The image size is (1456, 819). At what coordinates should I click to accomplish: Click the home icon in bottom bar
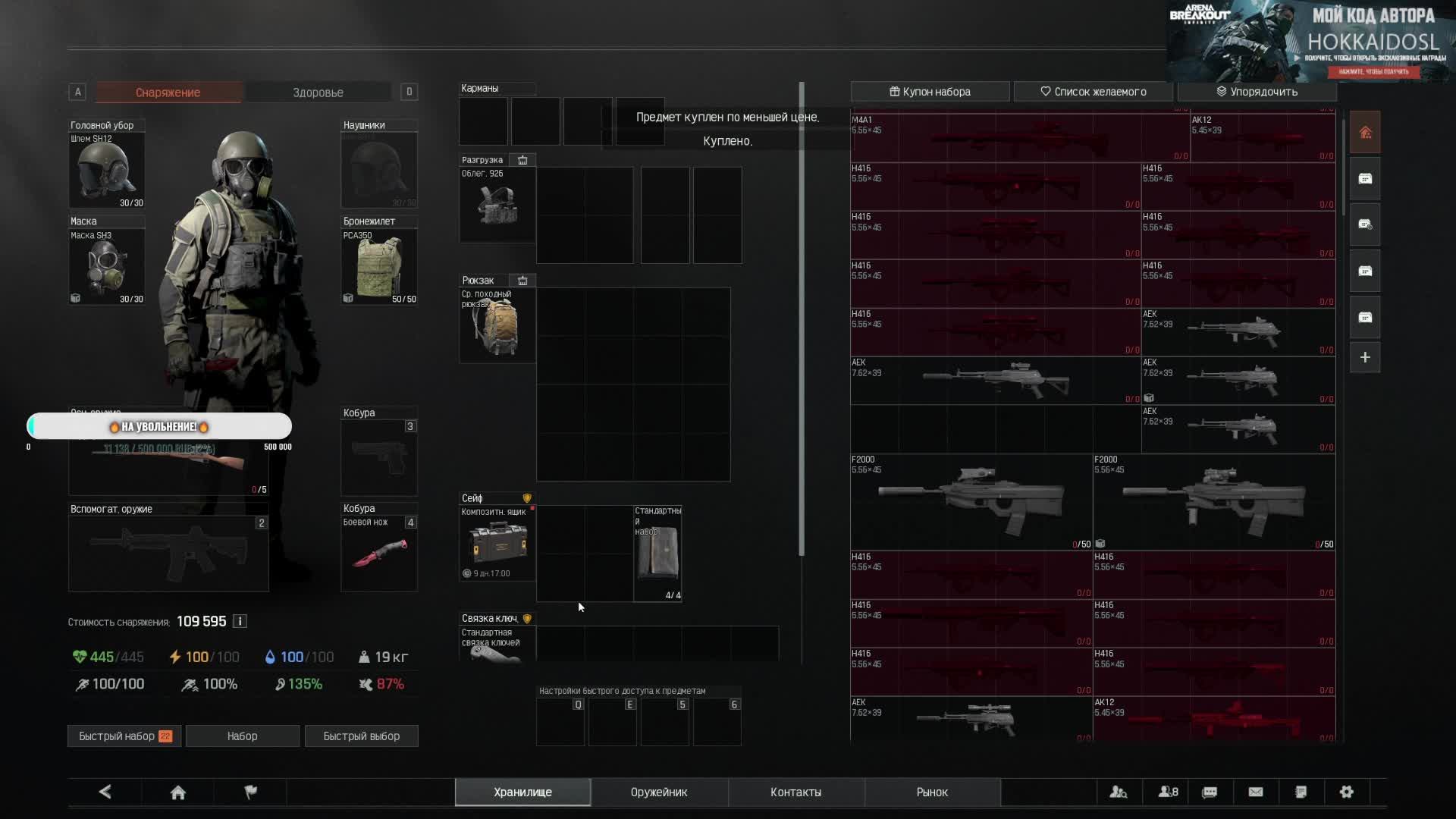177,792
